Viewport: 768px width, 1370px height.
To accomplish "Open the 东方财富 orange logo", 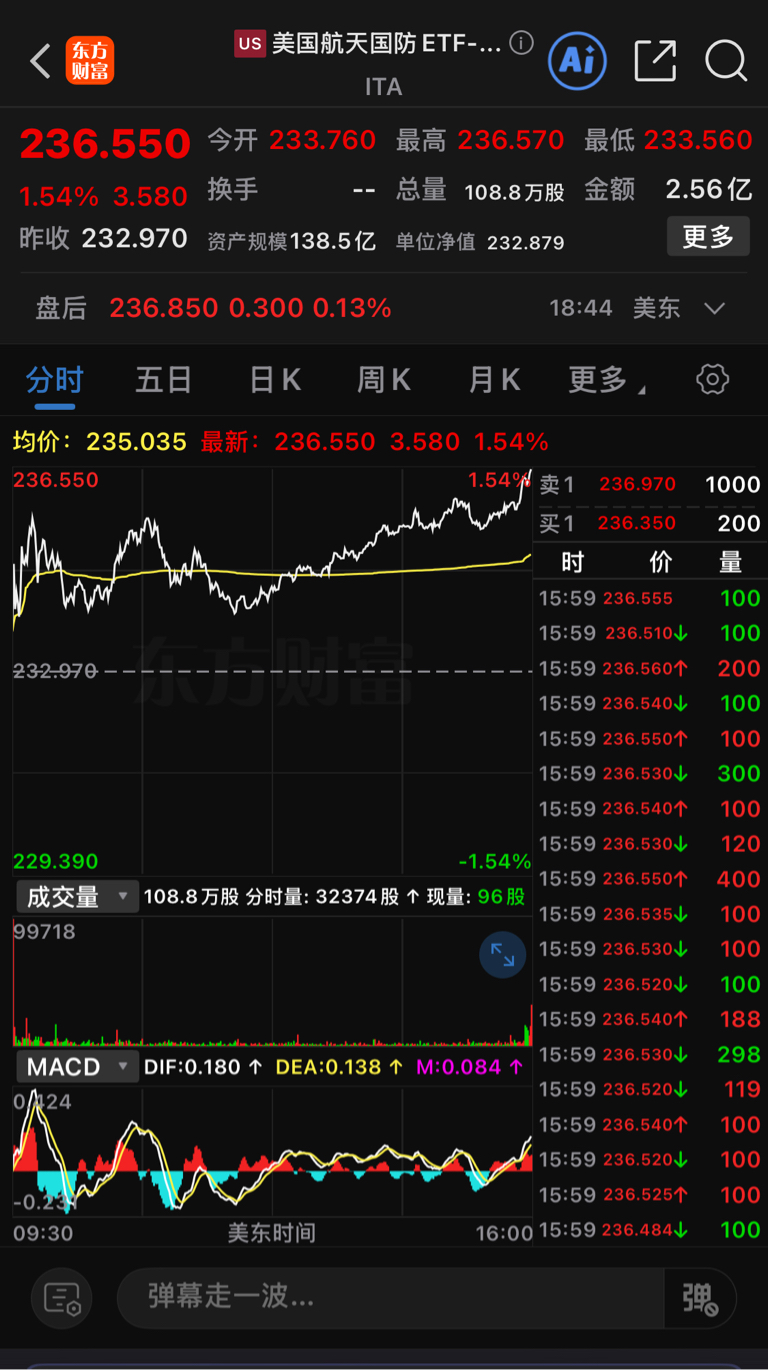I will pyautogui.click(x=90, y=61).
